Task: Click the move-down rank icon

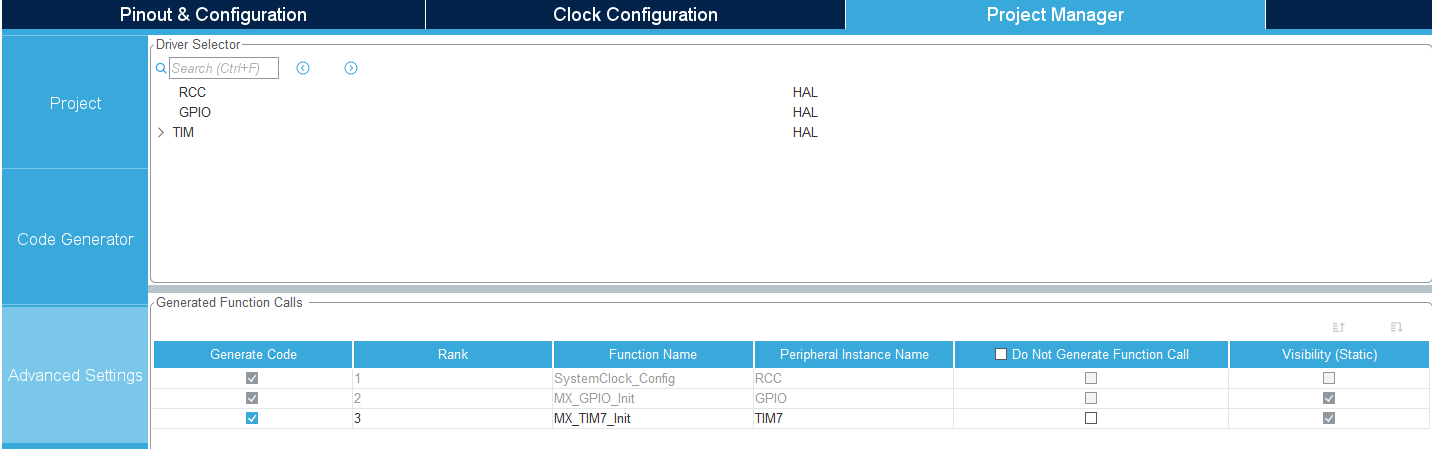Action: 1397,327
